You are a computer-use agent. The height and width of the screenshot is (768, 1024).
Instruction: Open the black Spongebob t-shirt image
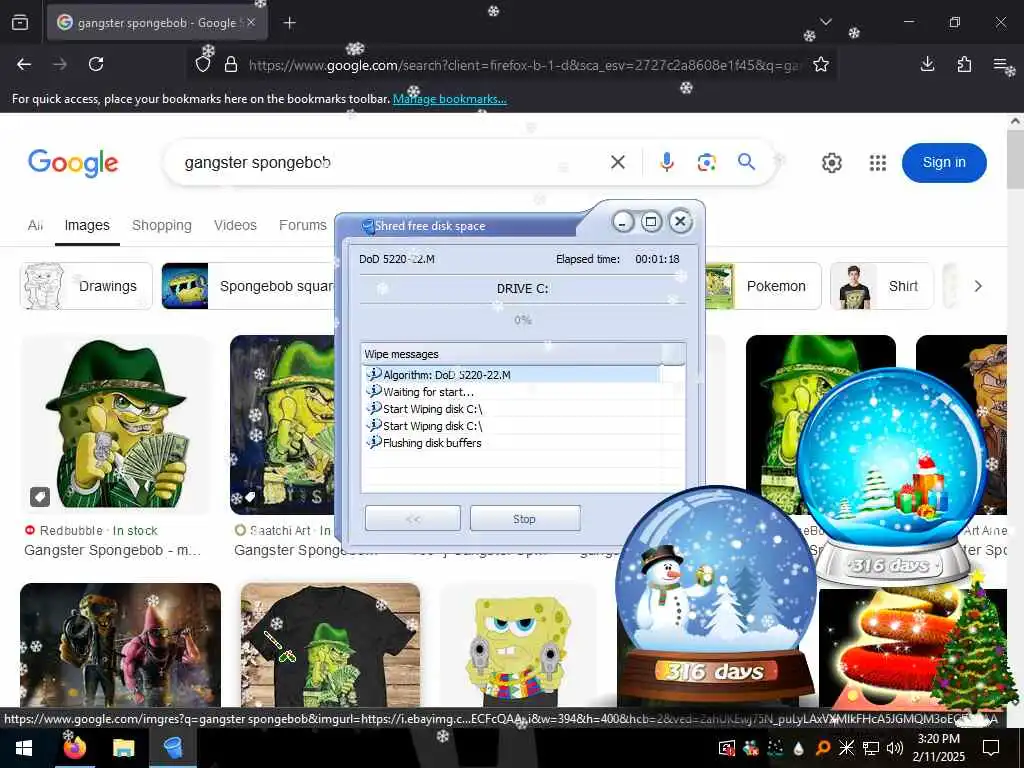[x=330, y=645]
